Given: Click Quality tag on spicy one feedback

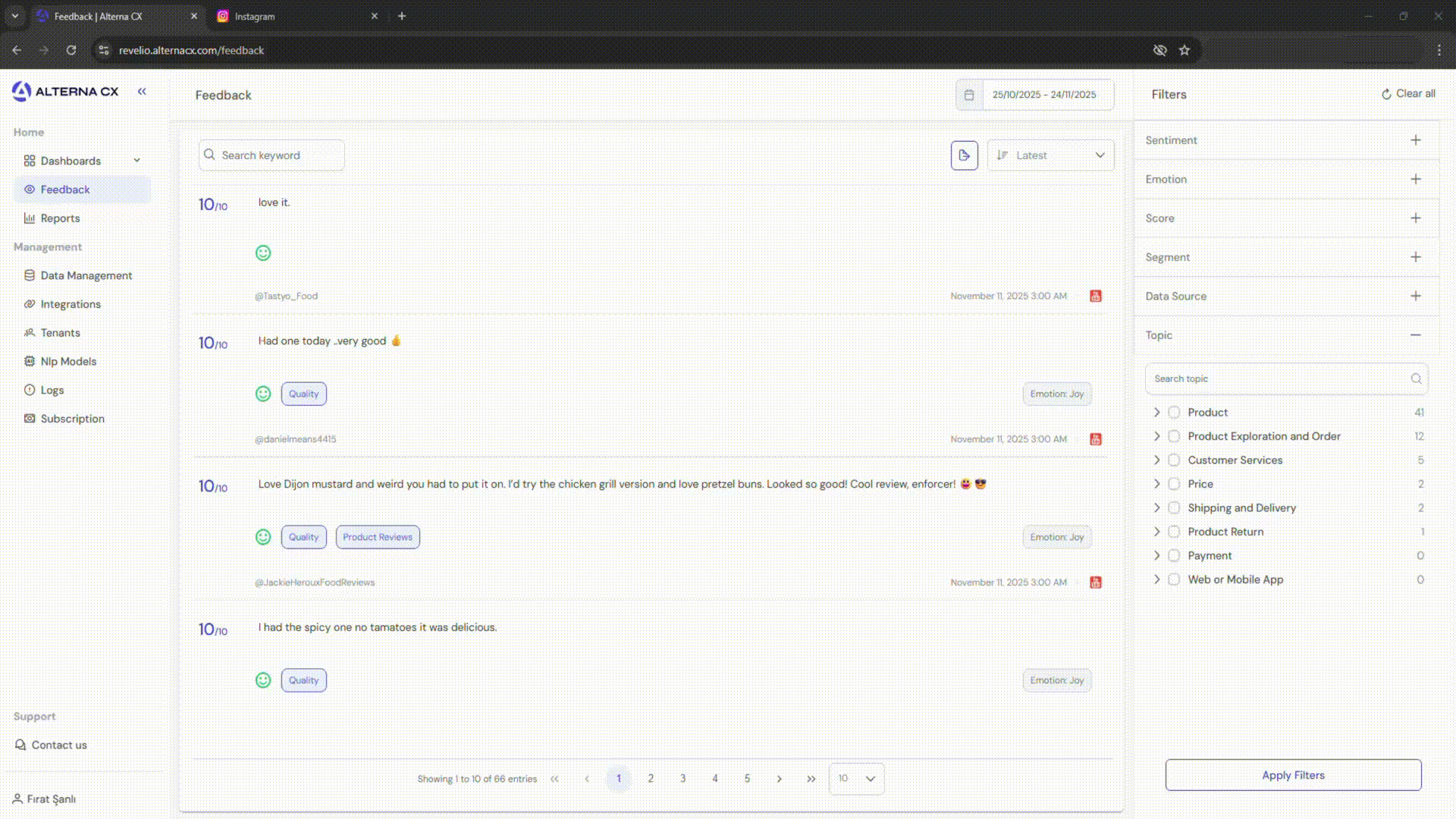Looking at the screenshot, I should [303, 680].
